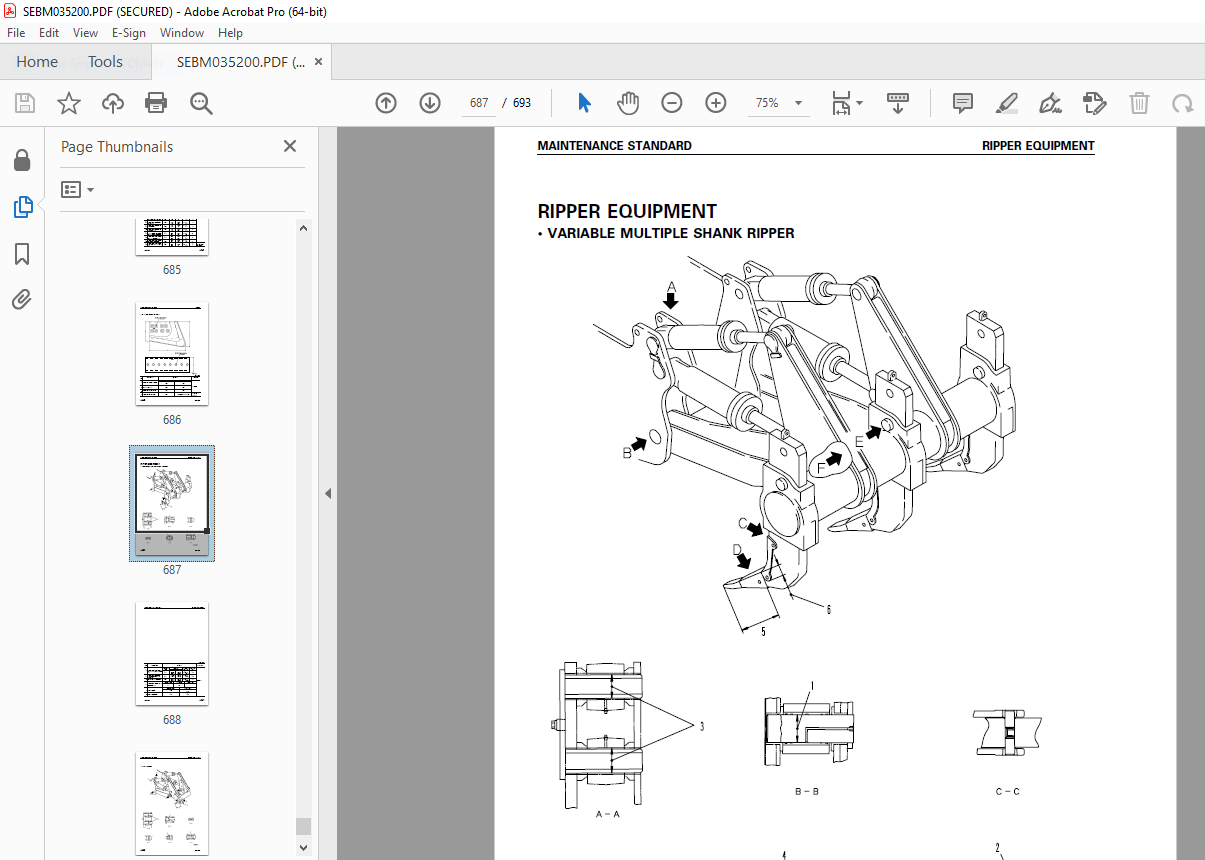This screenshot has width=1205, height=860.
Task: Open the security lock panel
Action: [22, 161]
